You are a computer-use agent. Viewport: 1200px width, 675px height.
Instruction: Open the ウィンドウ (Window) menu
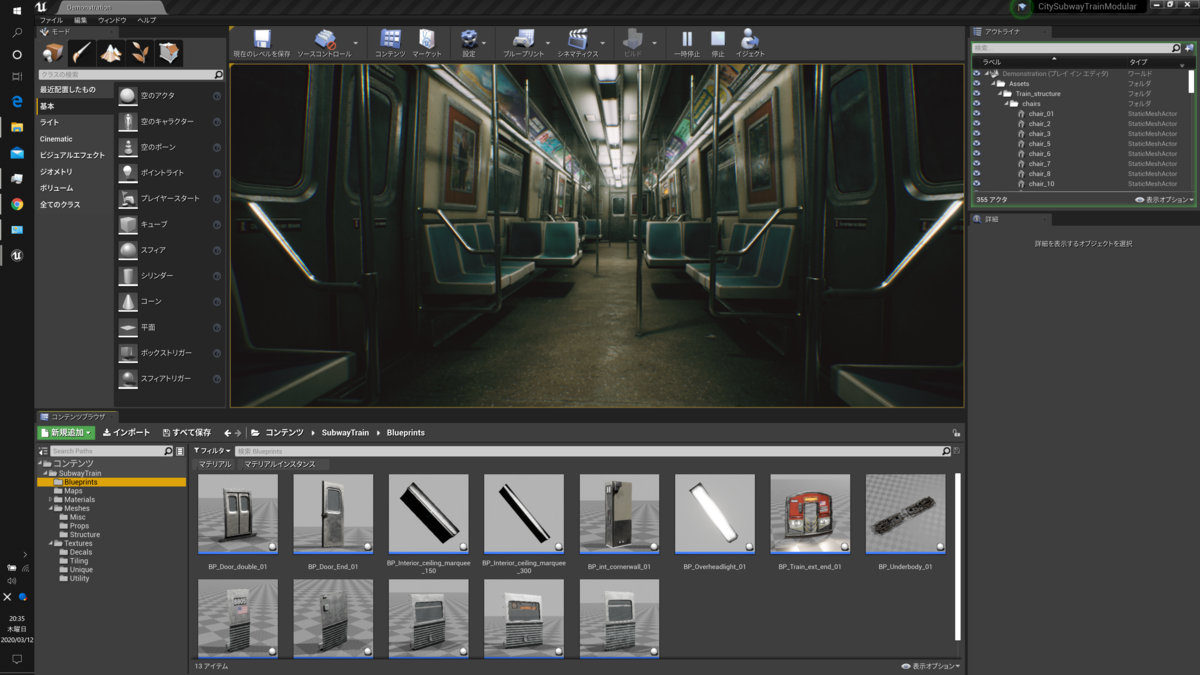(x=111, y=20)
